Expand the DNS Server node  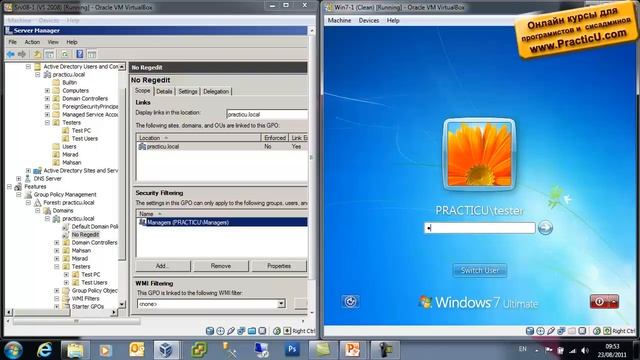19,178
